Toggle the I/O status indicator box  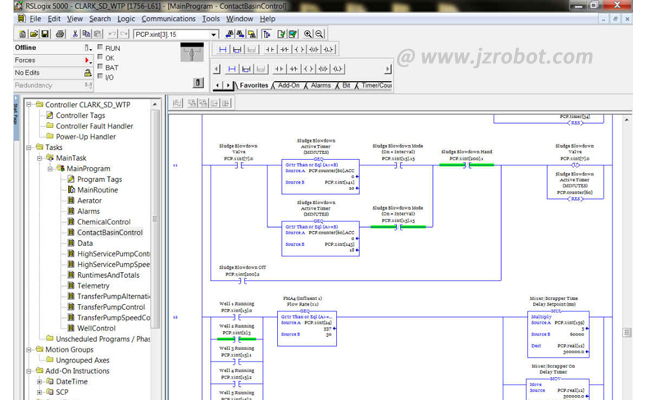99,77
